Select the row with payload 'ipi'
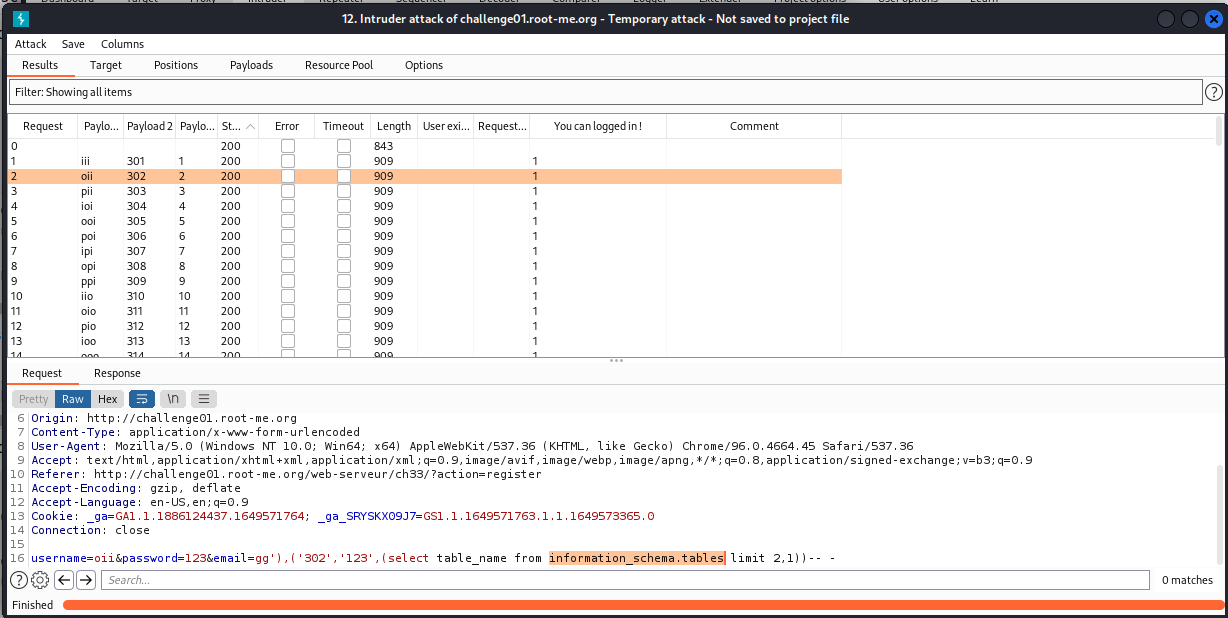 (425, 251)
